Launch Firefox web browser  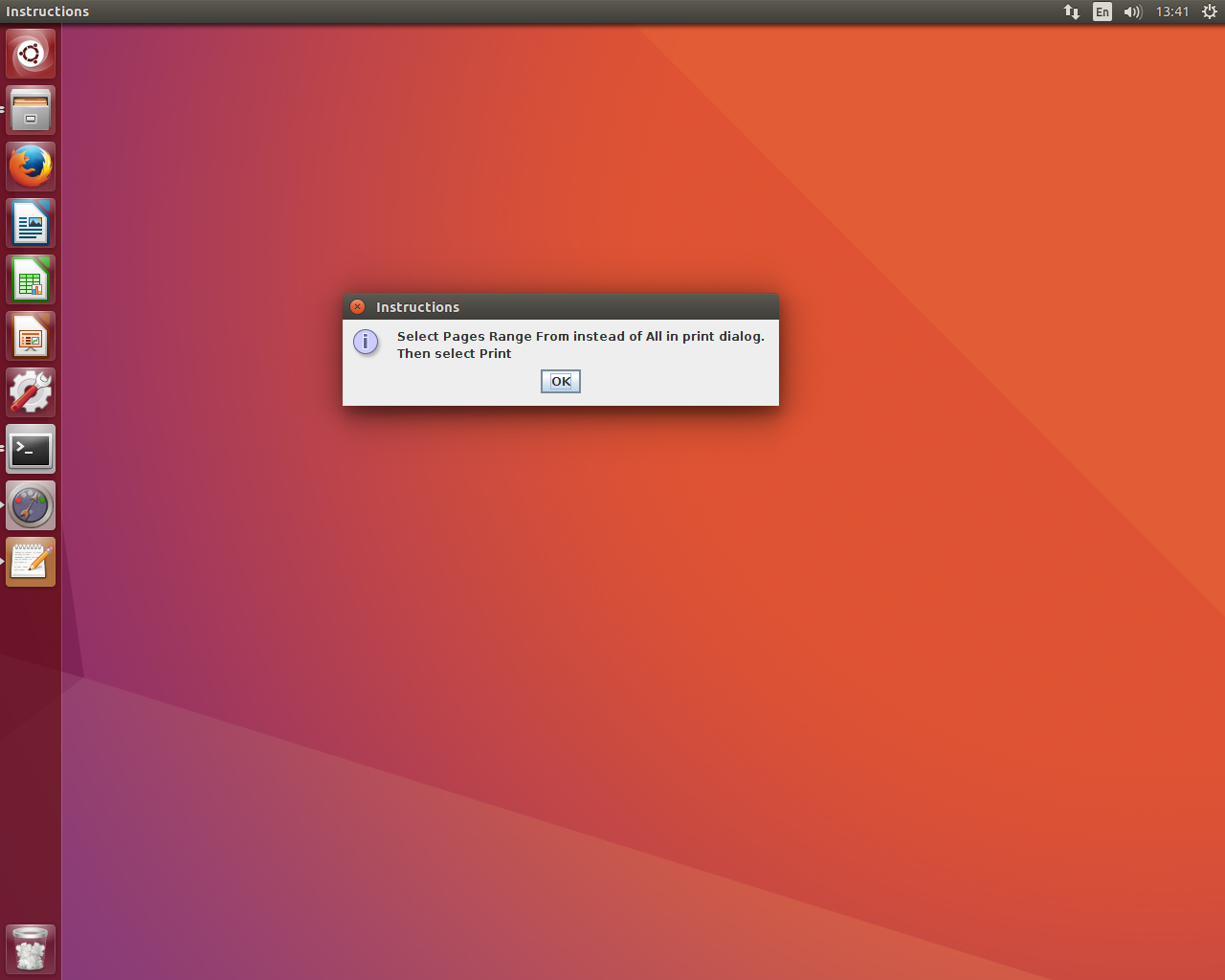(x=31, y=167)
